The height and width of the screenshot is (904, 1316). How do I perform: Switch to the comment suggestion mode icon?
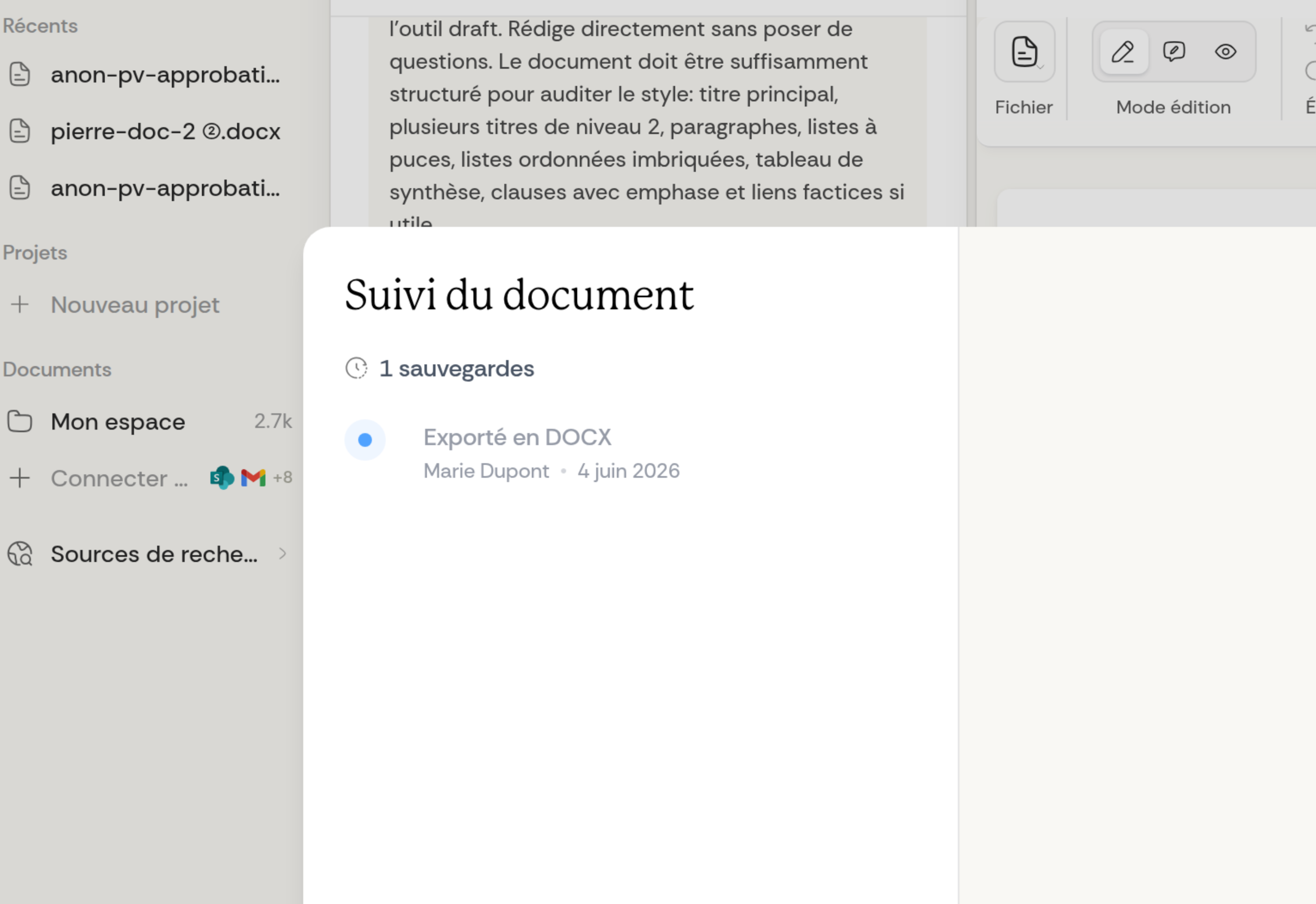point(1174,52)
